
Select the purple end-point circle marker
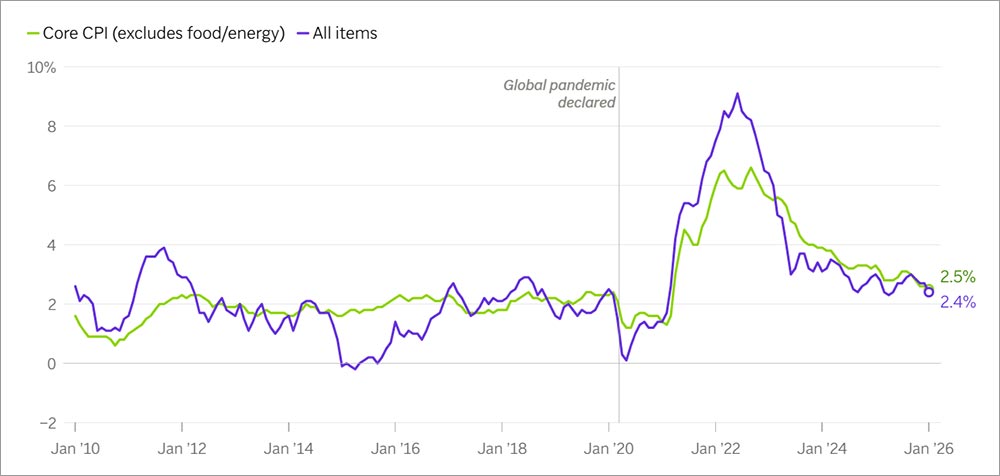(x=929, y=292)
